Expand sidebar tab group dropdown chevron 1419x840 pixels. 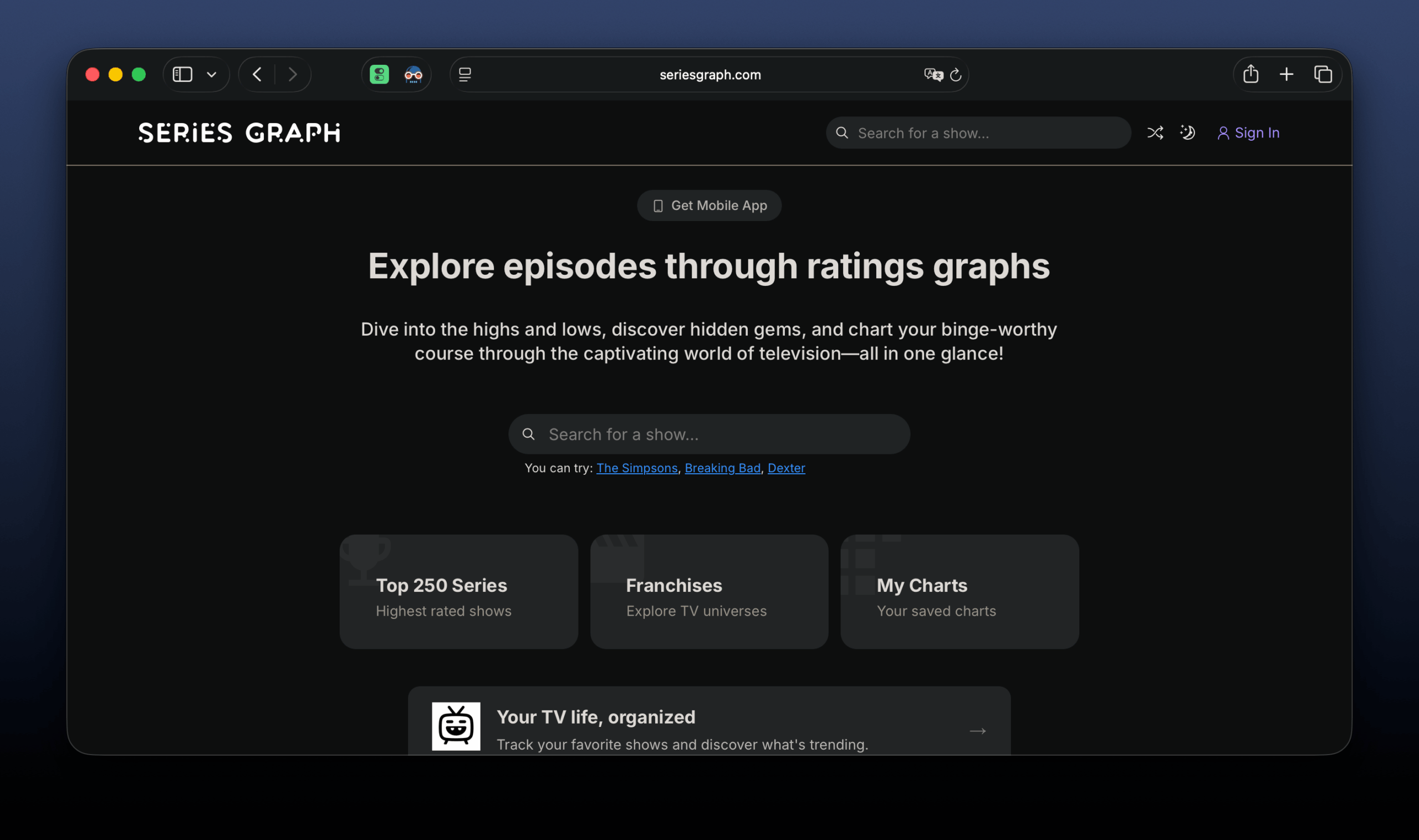(212, 75)
